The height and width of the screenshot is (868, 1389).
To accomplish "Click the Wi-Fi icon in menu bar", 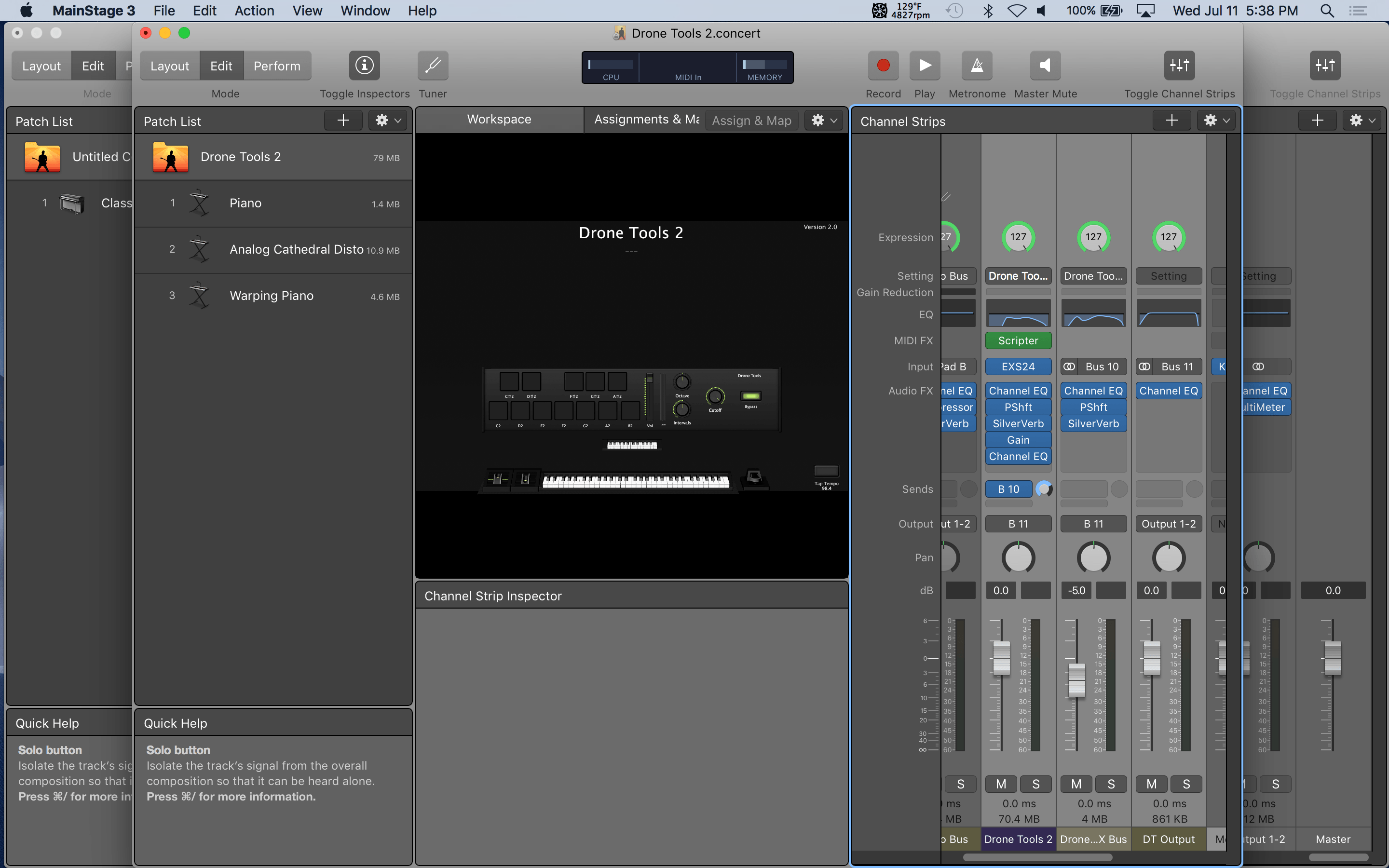I will pyautogui.click(x=1017, y=11).
